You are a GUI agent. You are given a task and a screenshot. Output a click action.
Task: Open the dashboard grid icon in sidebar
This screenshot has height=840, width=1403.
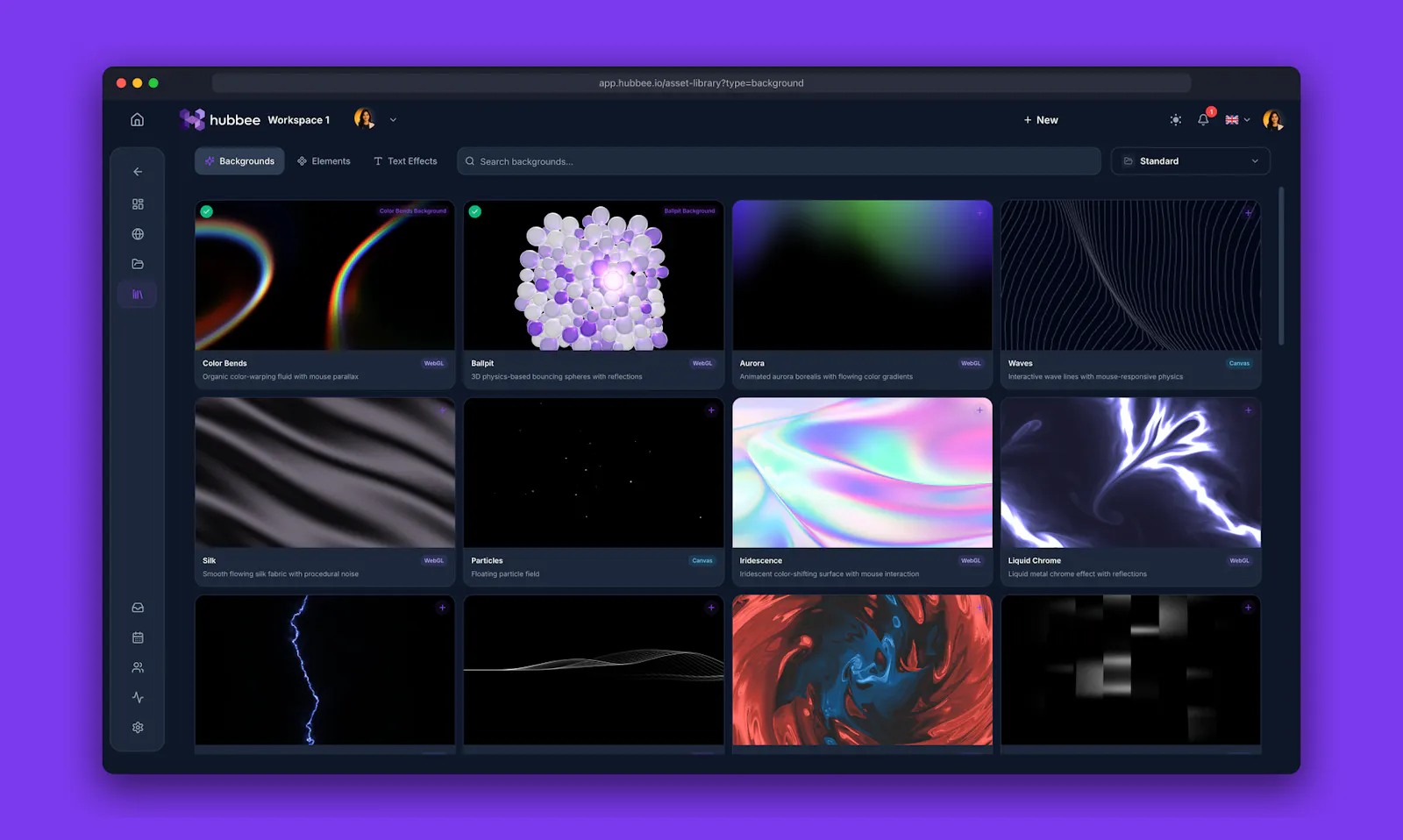[x=138, y=204]
